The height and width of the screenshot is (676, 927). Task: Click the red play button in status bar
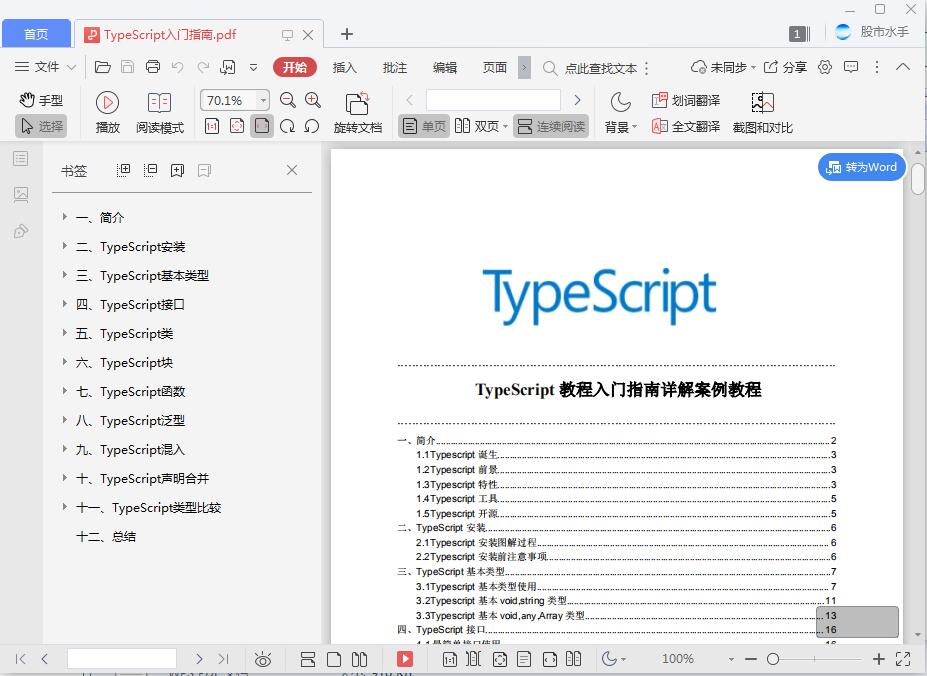click(405, 659)
